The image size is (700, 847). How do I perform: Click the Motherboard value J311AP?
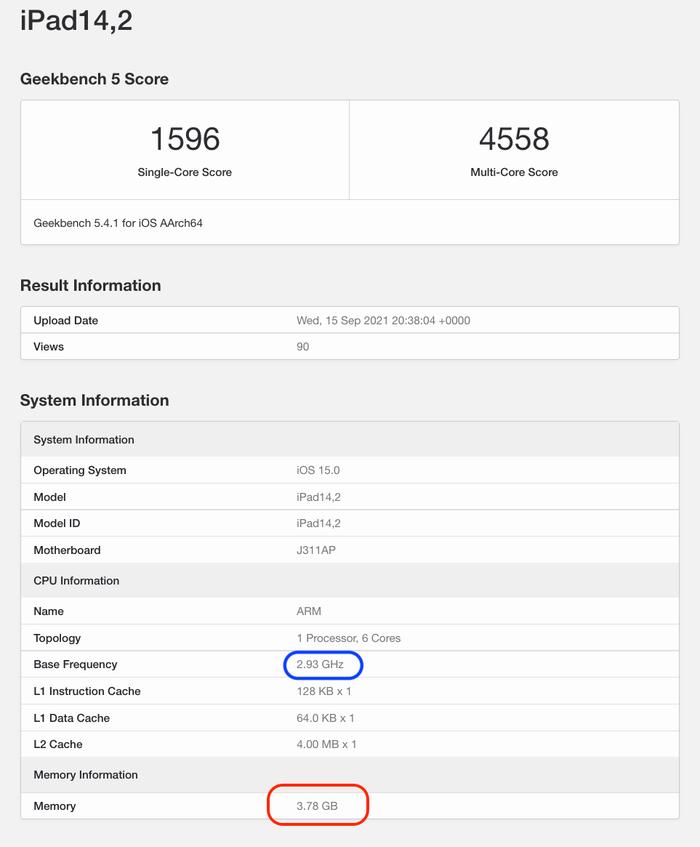(316, 550)
